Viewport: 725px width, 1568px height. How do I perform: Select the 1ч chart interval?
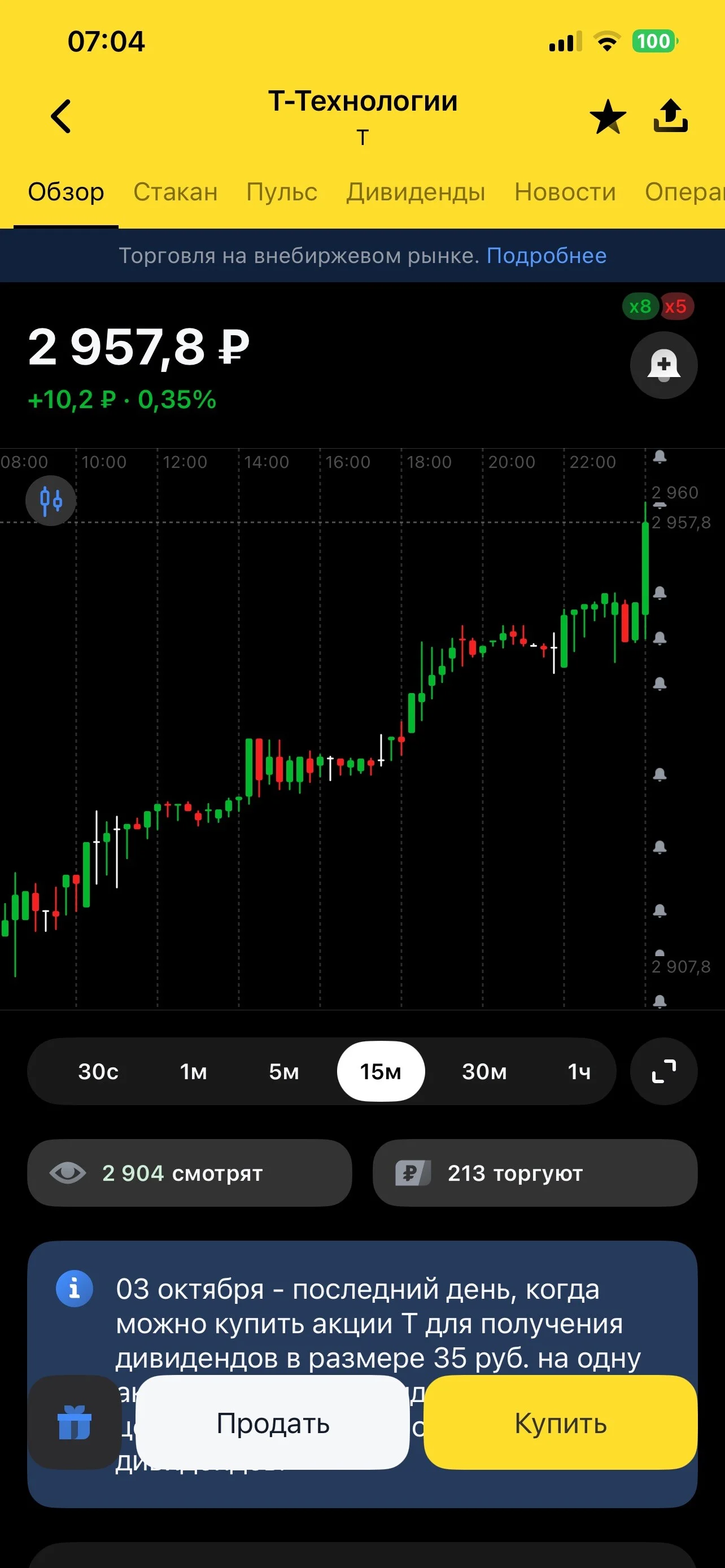pyautogui.click(x=579, y=1071)
